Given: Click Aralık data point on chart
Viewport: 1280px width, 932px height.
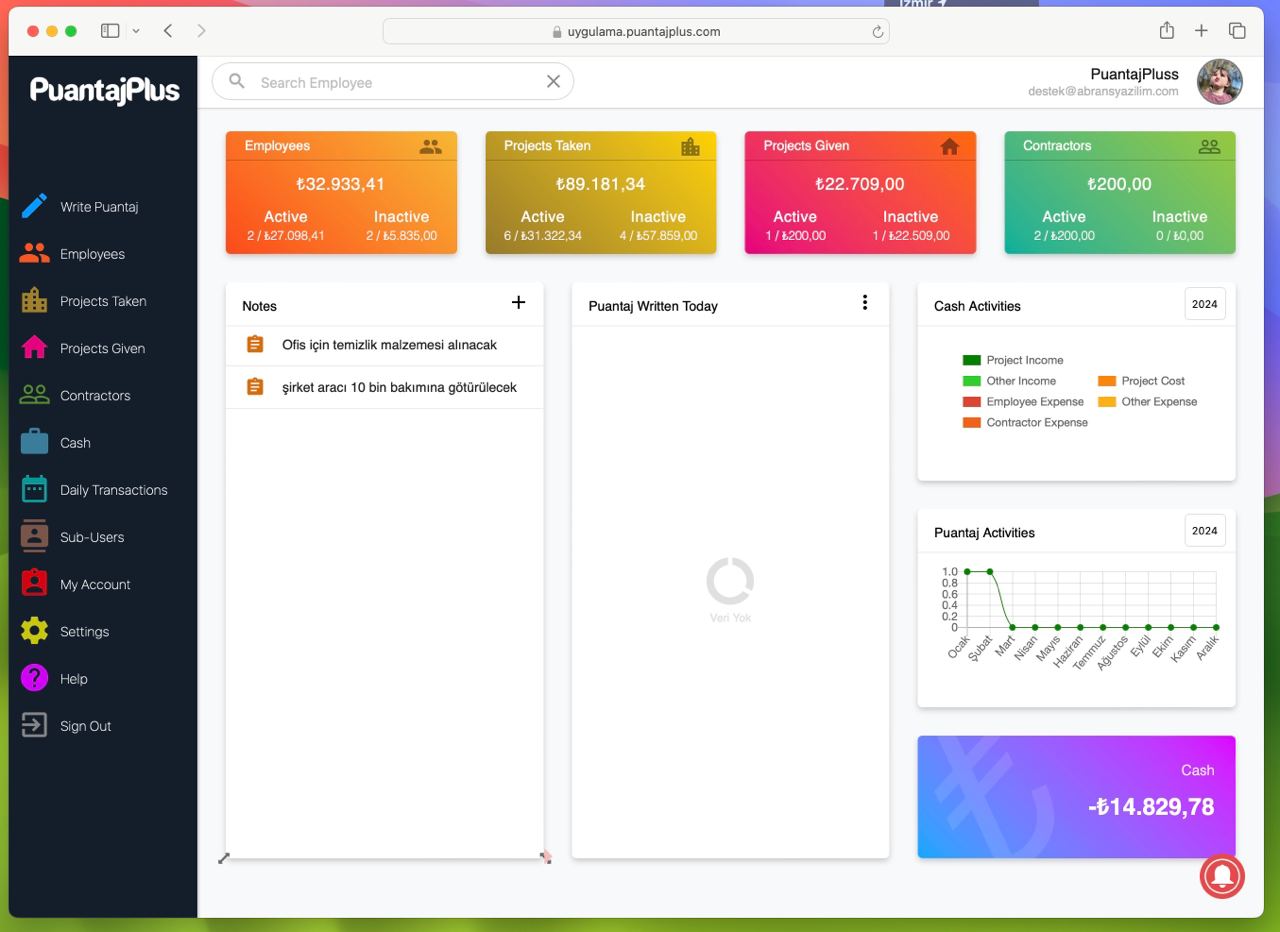Looking at the screenshot, I should (x=1216, y=627).
